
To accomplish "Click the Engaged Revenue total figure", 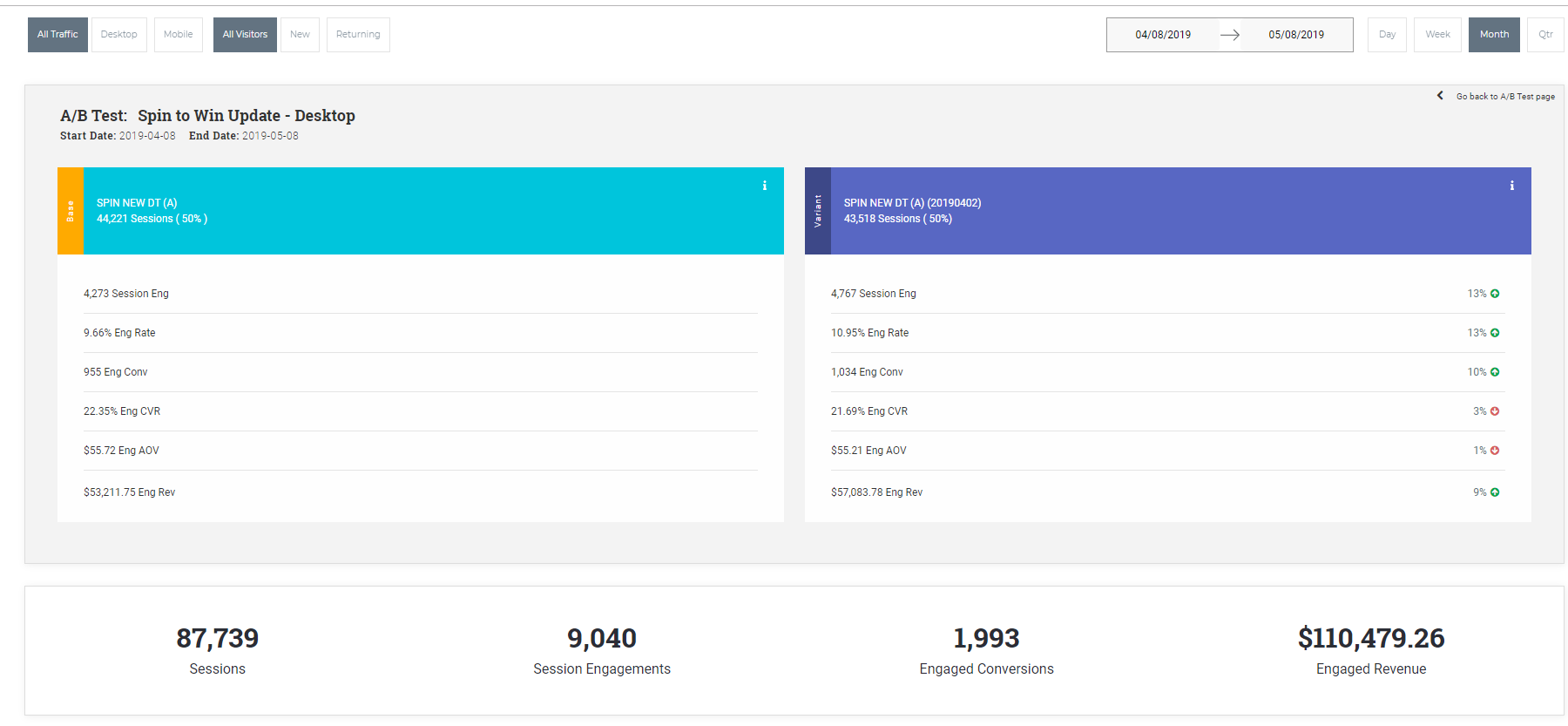I will point(1370,638).
